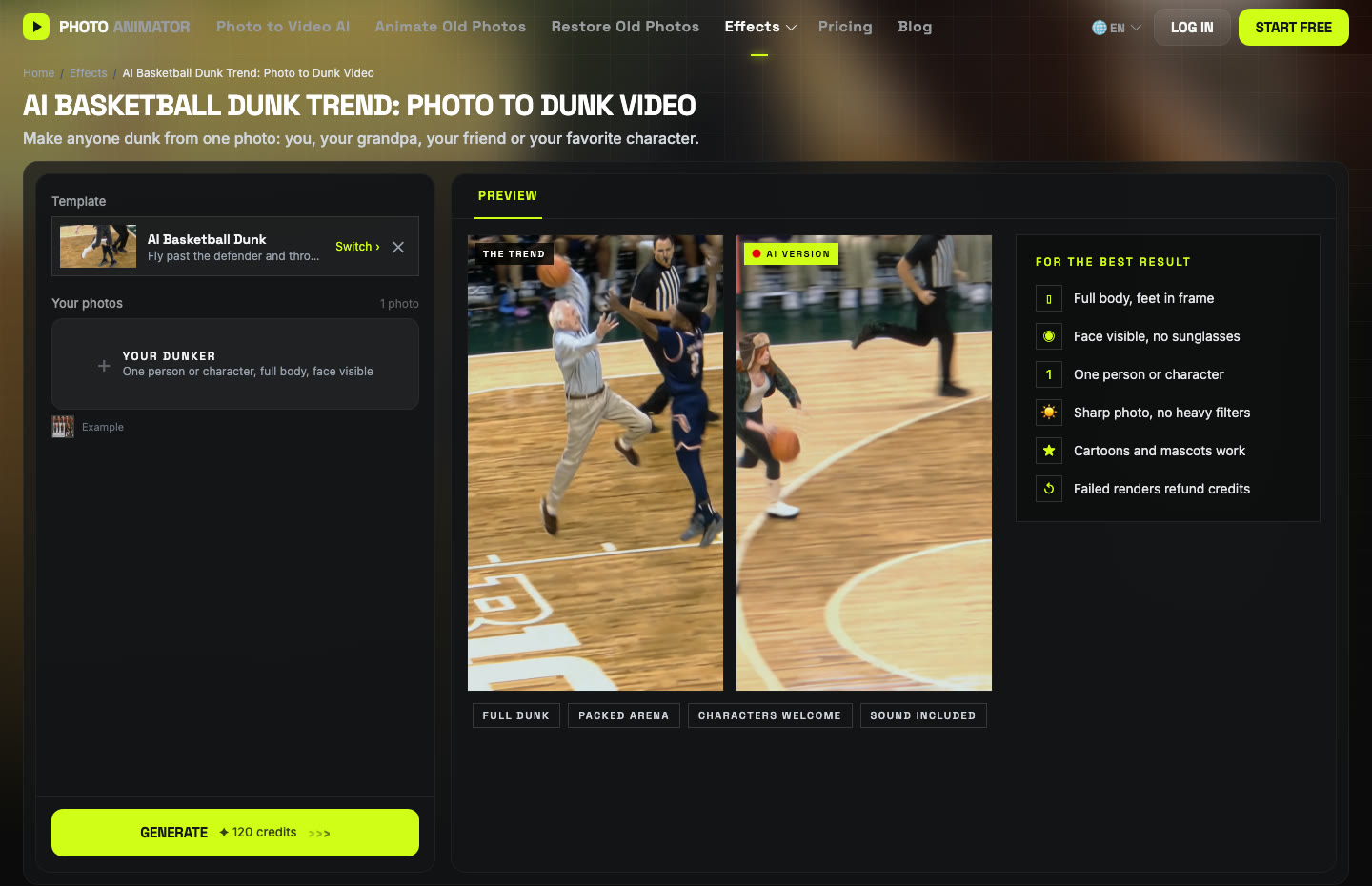Click the Packed Arena tag
The width and height of the screenshot is (1372, 886).
click(624, 715)
